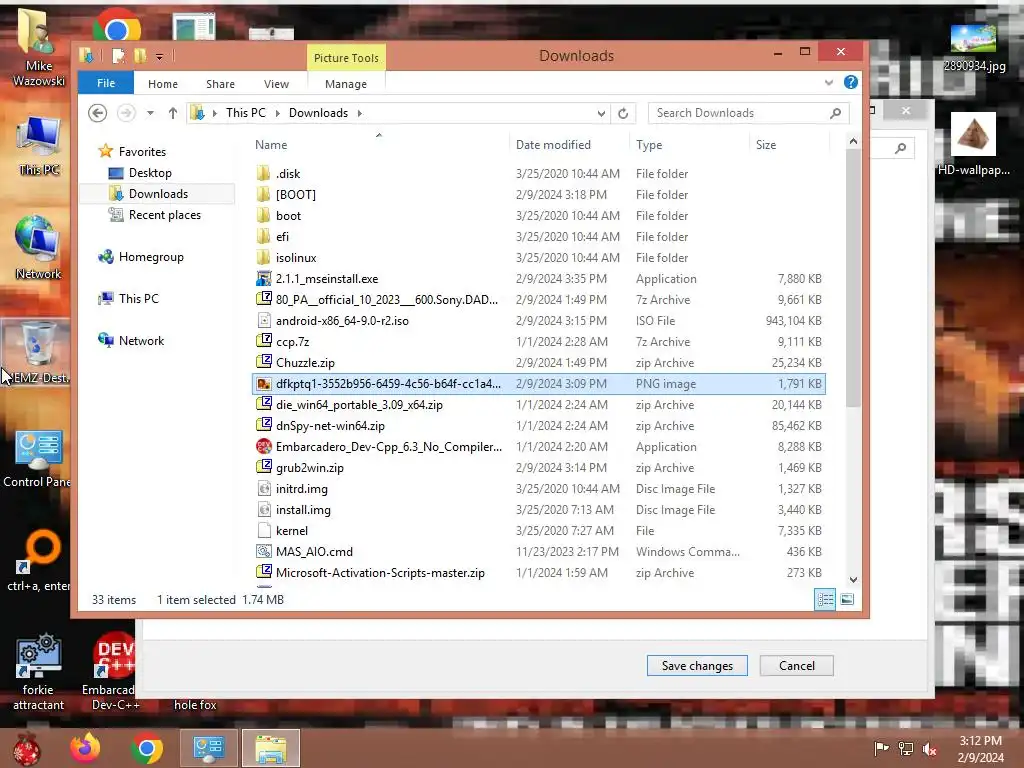
Task: Expand breadcrumb root arrow before This PC
Action: click(214, 113)
